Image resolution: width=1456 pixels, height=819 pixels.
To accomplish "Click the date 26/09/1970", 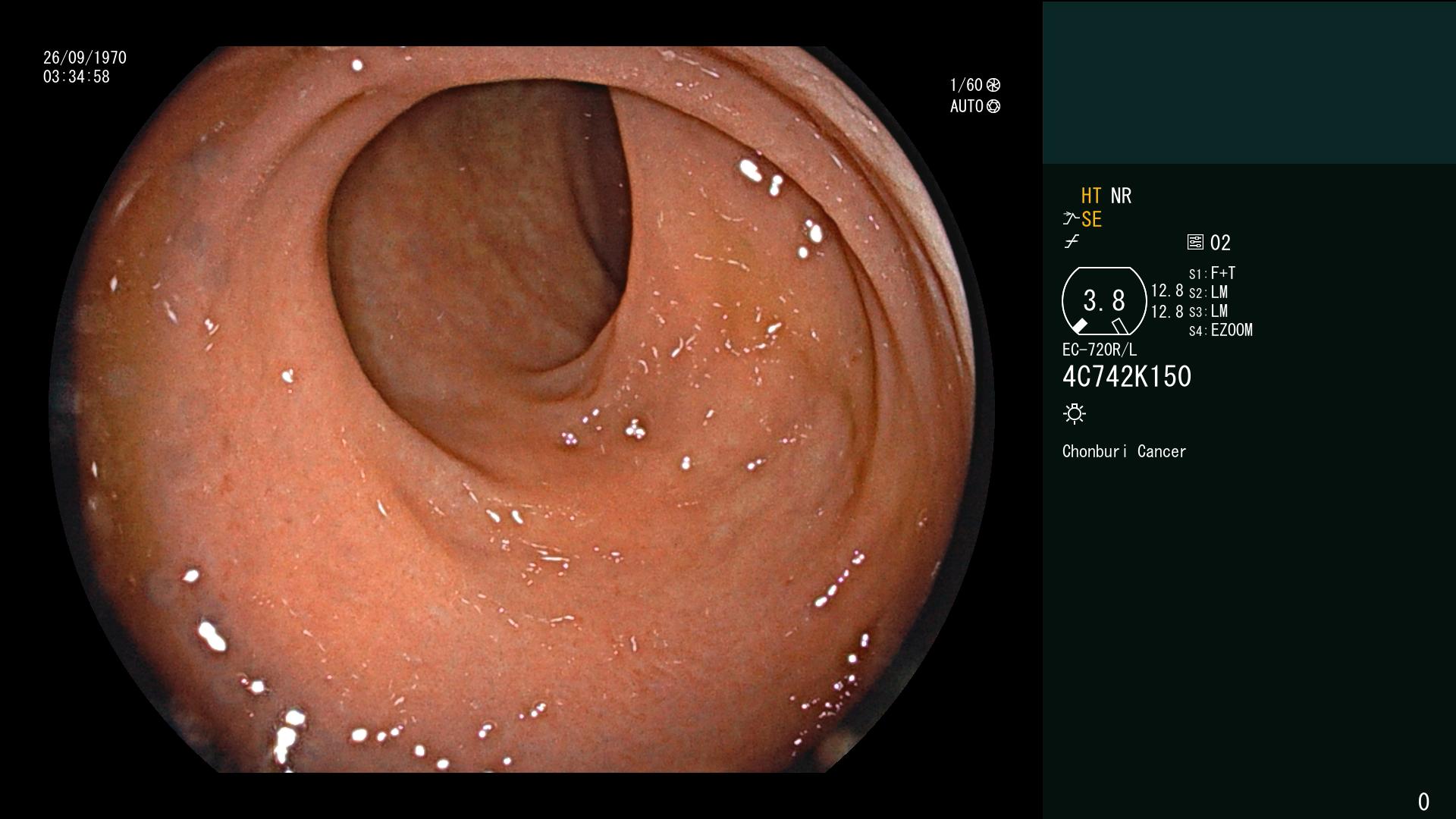I will coord(85,58).
